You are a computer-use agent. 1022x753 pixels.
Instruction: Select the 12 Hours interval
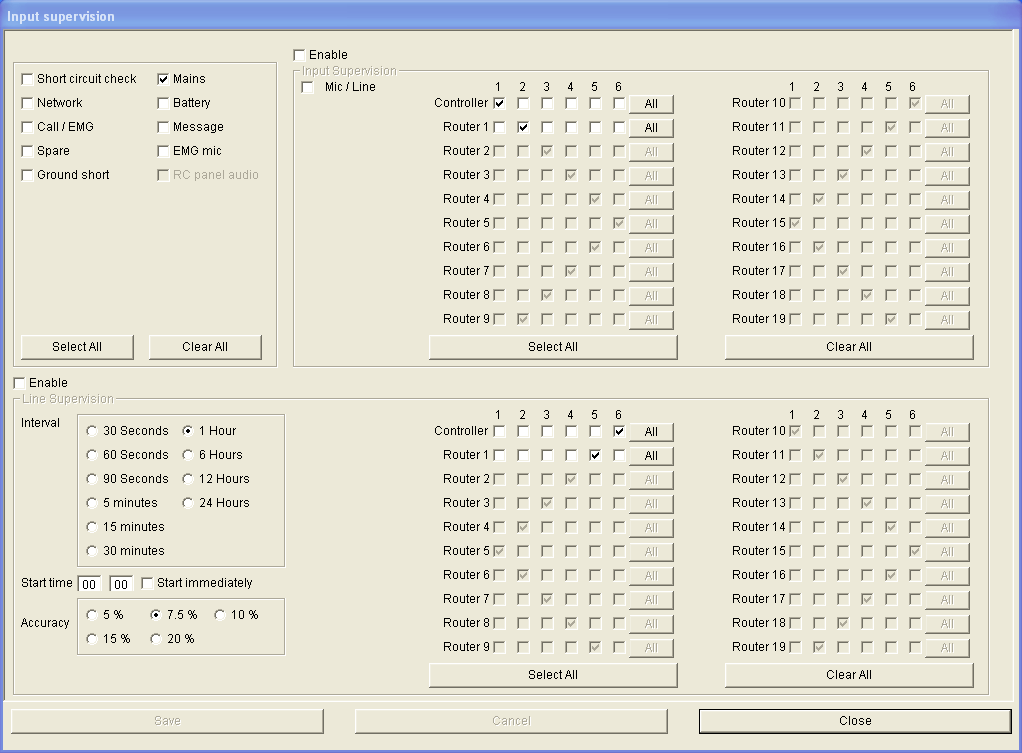(188, 479)
